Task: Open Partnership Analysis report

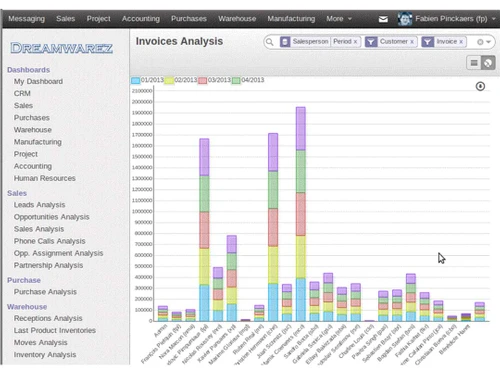Action: coord(48,265)
